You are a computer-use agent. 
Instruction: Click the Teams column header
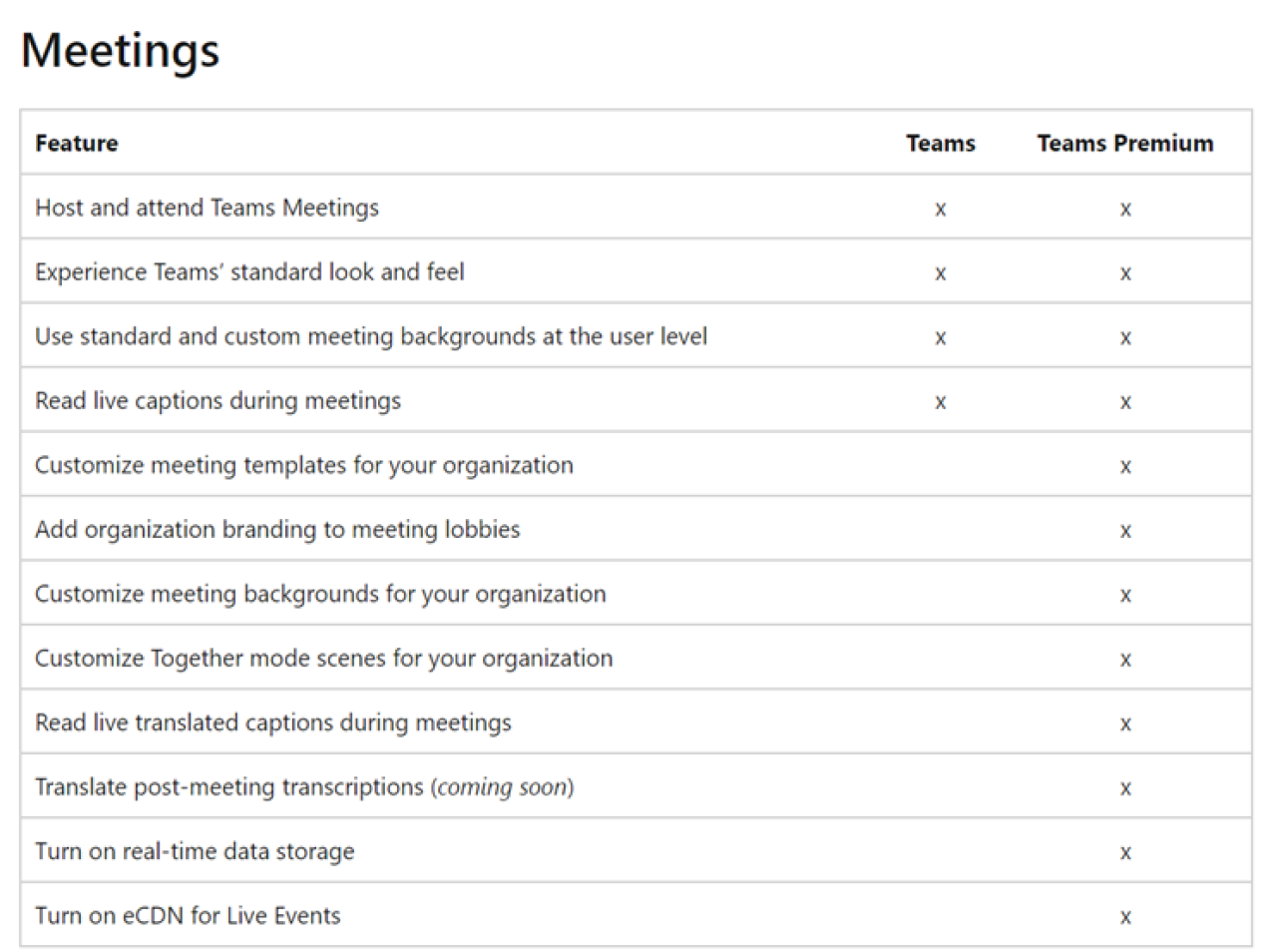tap(940, 143)
